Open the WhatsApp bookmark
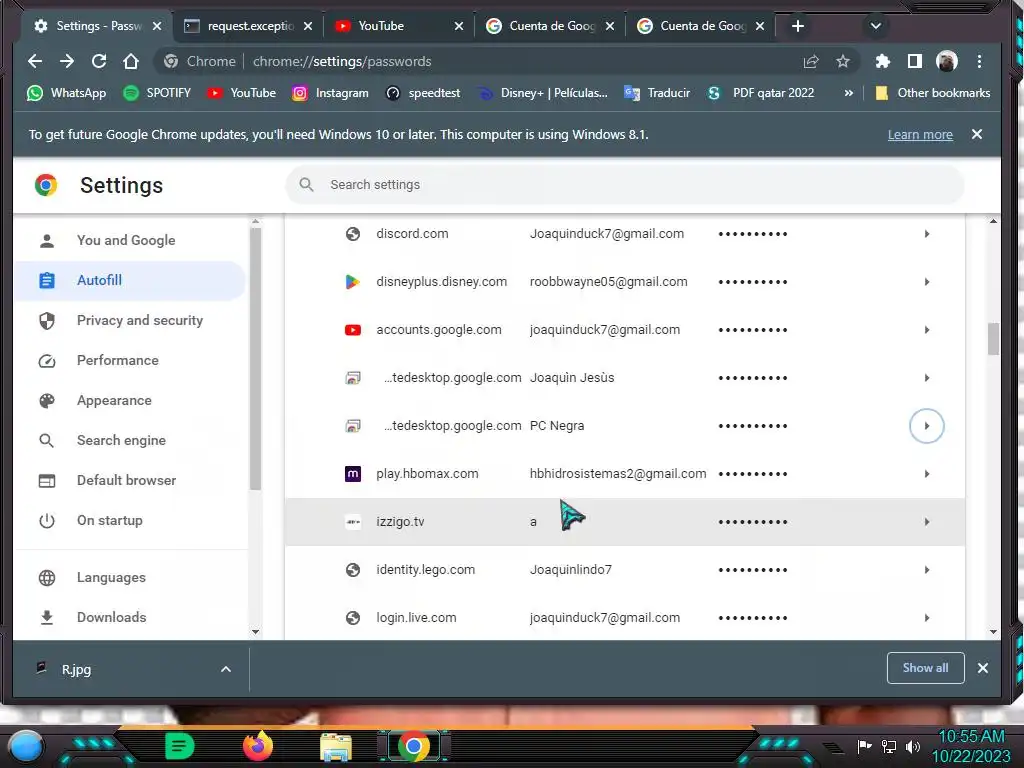1024x768 pixels. click(66, 93)
